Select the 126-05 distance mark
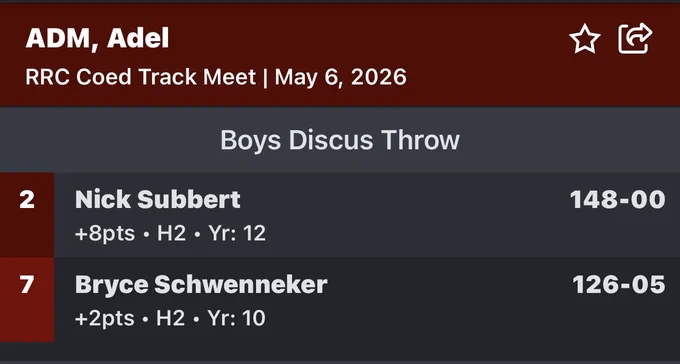This screenshot has height=364, width=680. coord(619,285)
